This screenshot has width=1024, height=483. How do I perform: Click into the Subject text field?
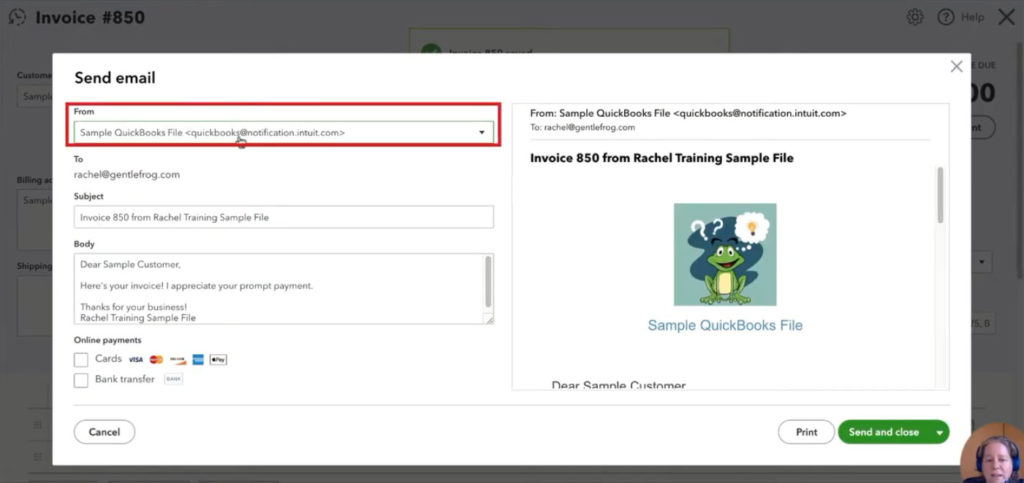[284, 217]
